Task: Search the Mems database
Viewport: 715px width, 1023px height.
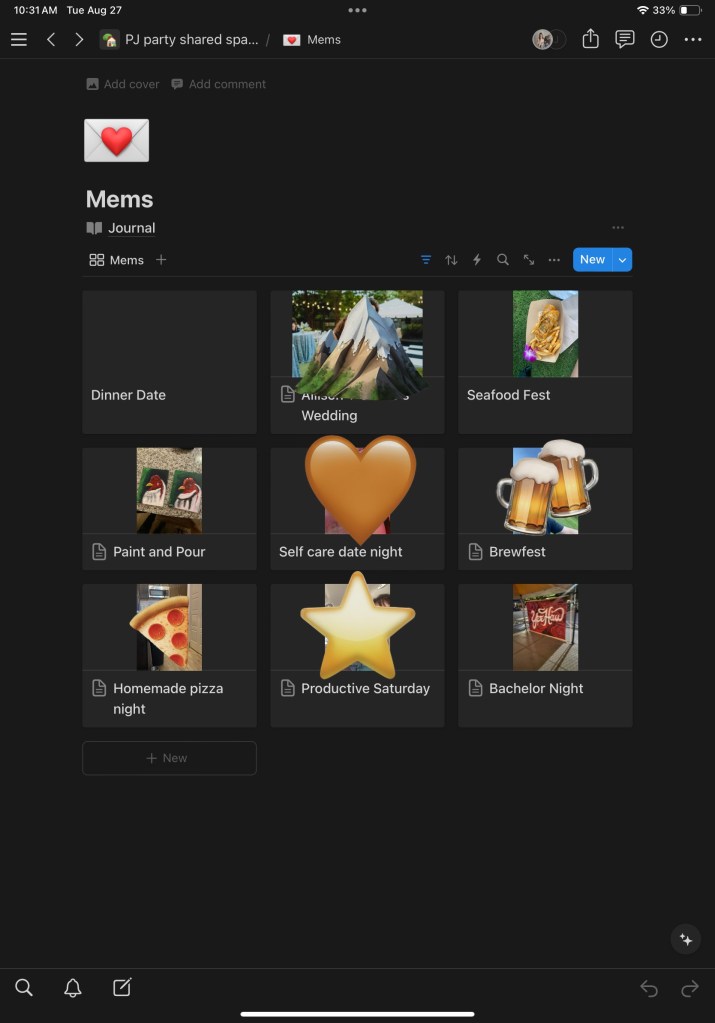Action: pos(502,260)
